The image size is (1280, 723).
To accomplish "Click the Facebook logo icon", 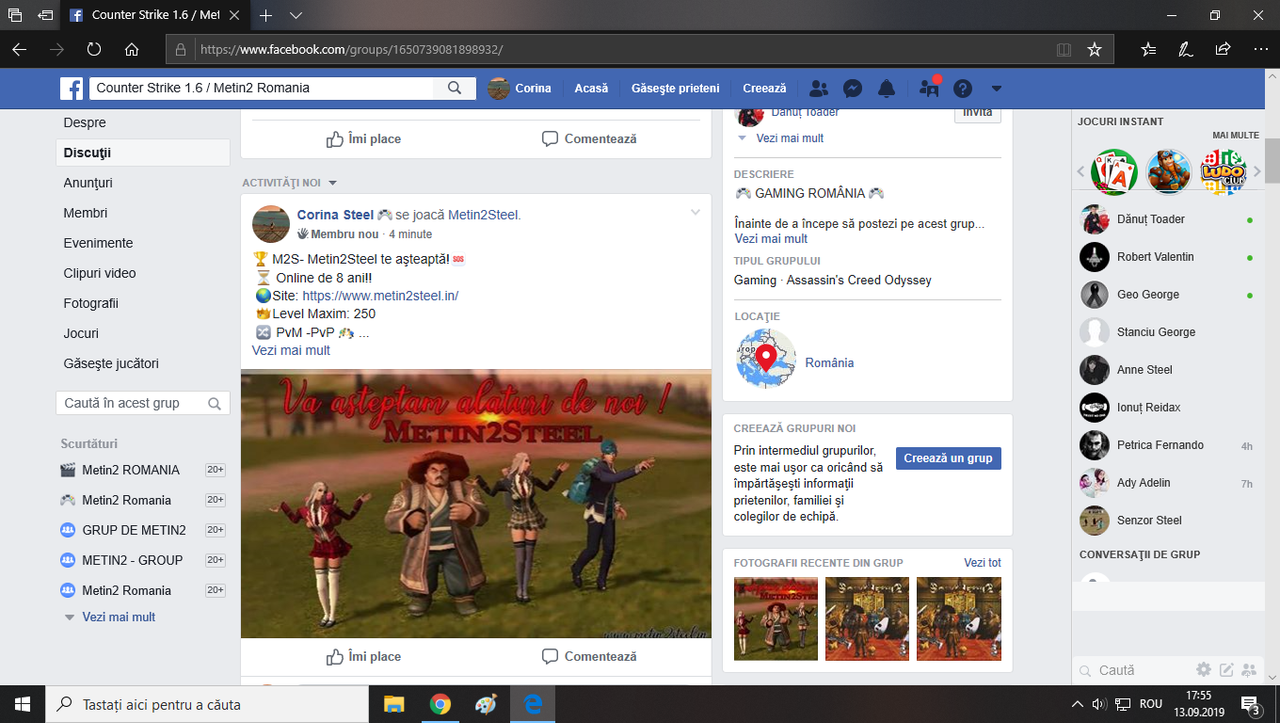I will tap(71, 88).
